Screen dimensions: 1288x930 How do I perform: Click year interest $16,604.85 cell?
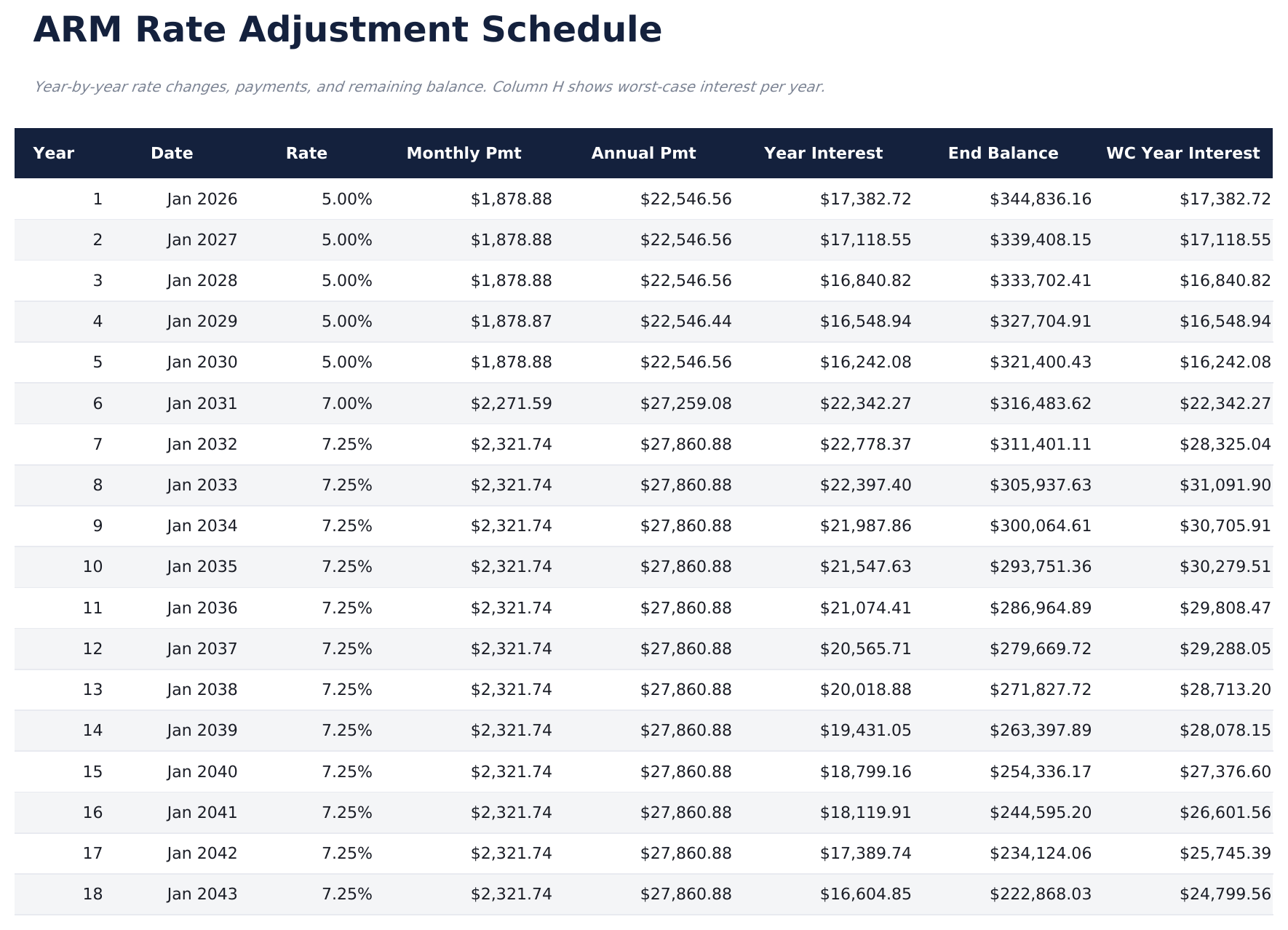pos(865,894)
